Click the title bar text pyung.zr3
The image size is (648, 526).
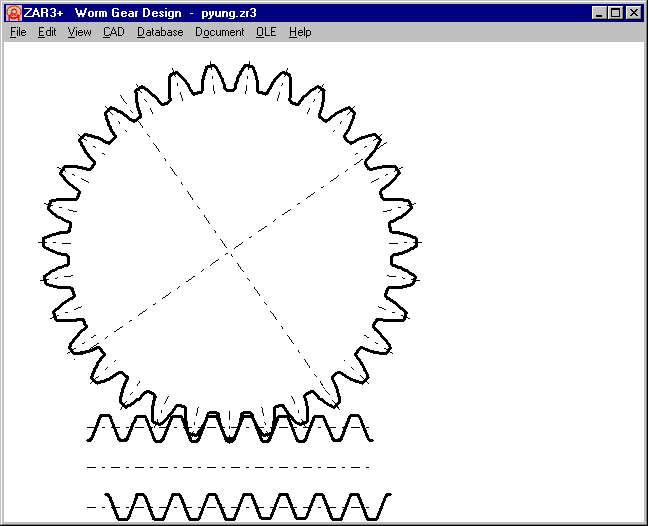(229, 13)
